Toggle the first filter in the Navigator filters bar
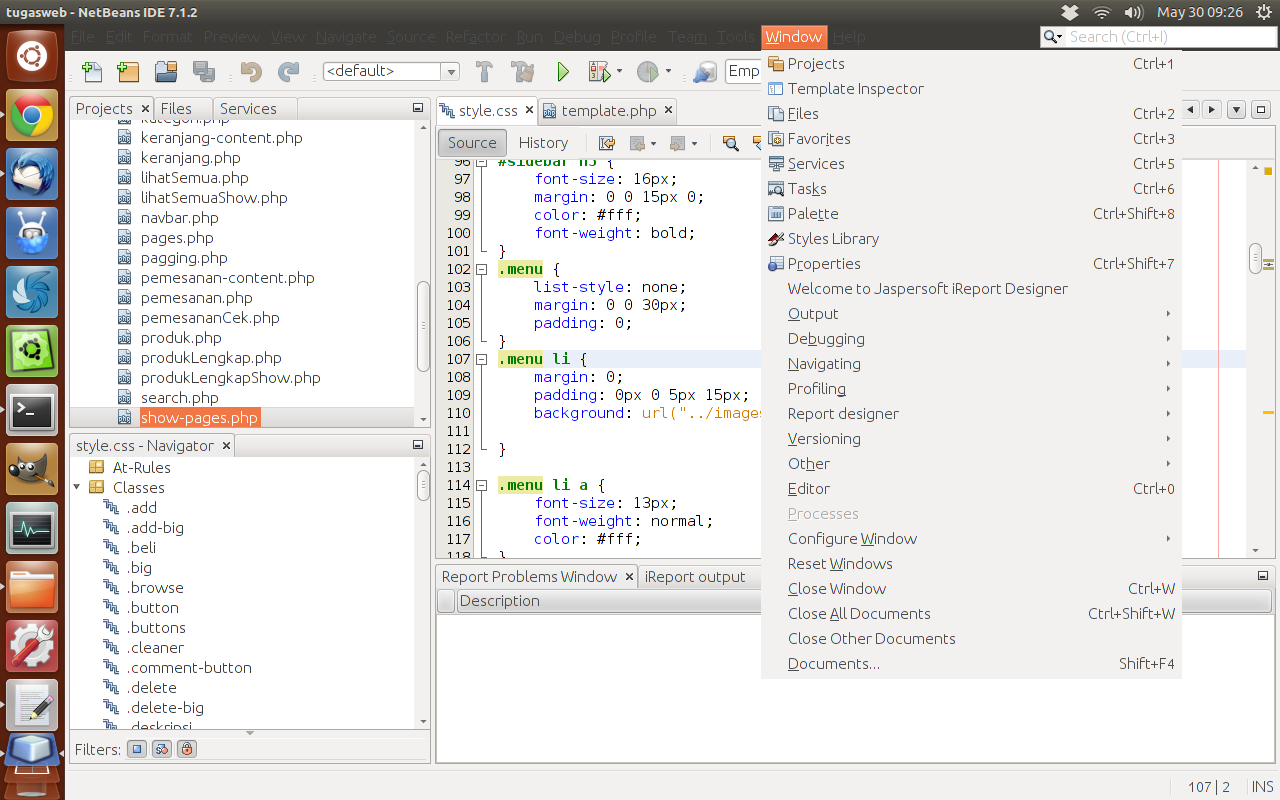The image size is (1280, 800). tap(136, 748)
